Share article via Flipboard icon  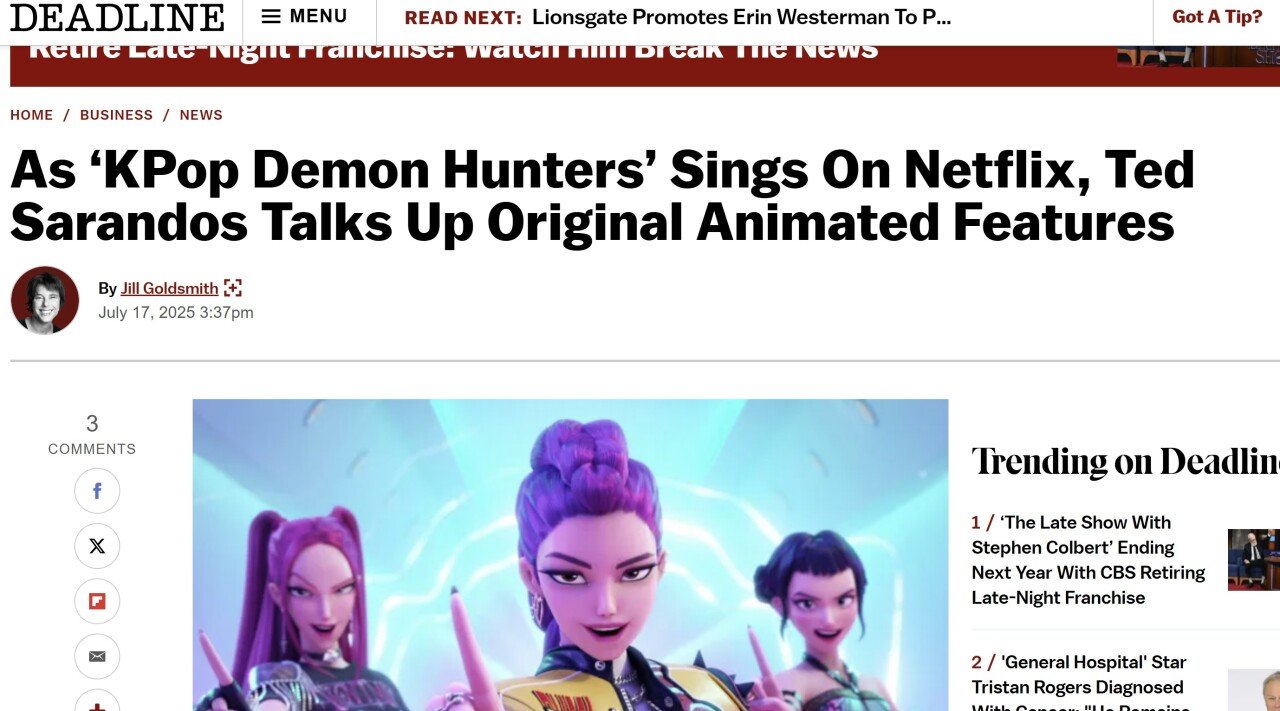pyautogui.click(x=97, y=601)
